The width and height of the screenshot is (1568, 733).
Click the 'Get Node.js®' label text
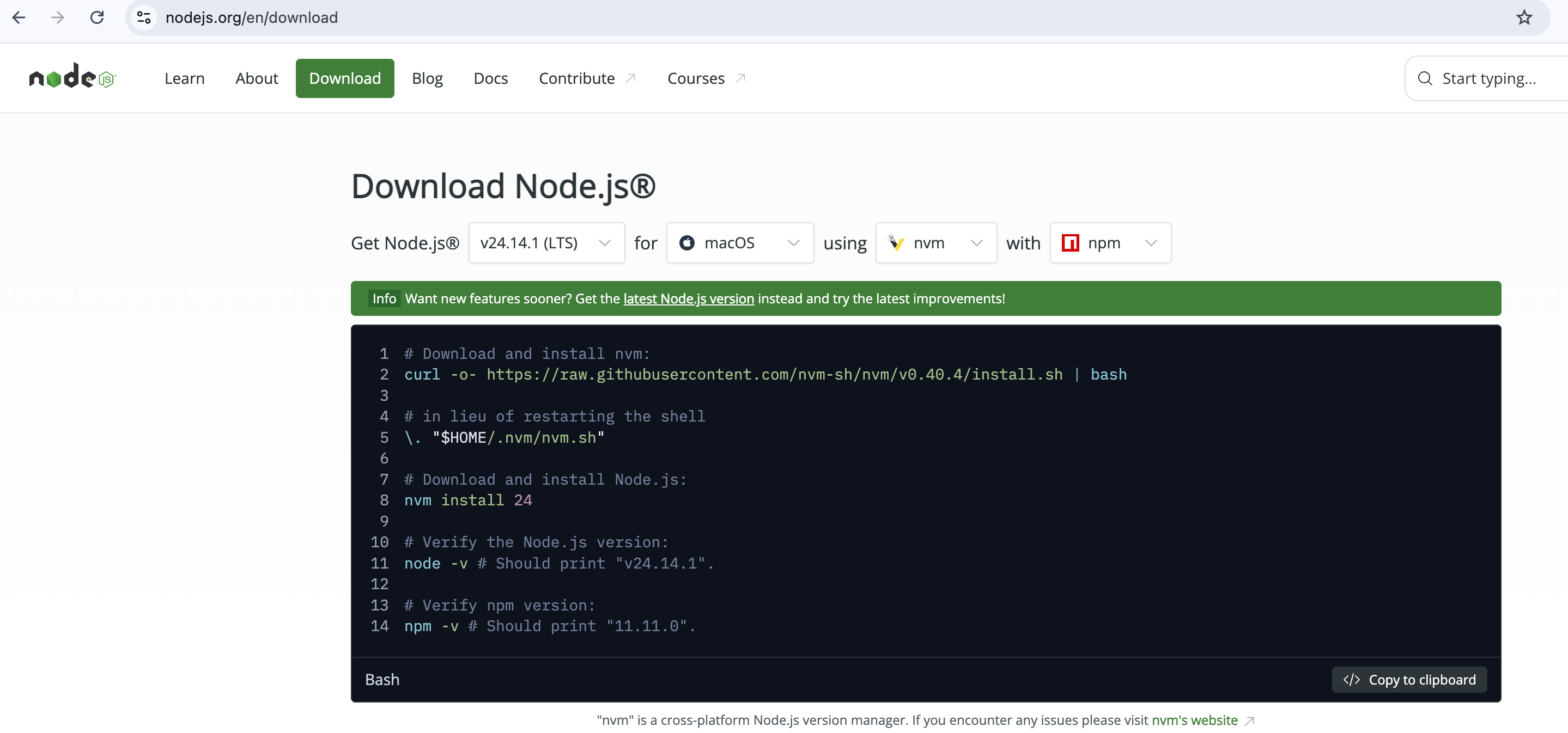point(405,243)
